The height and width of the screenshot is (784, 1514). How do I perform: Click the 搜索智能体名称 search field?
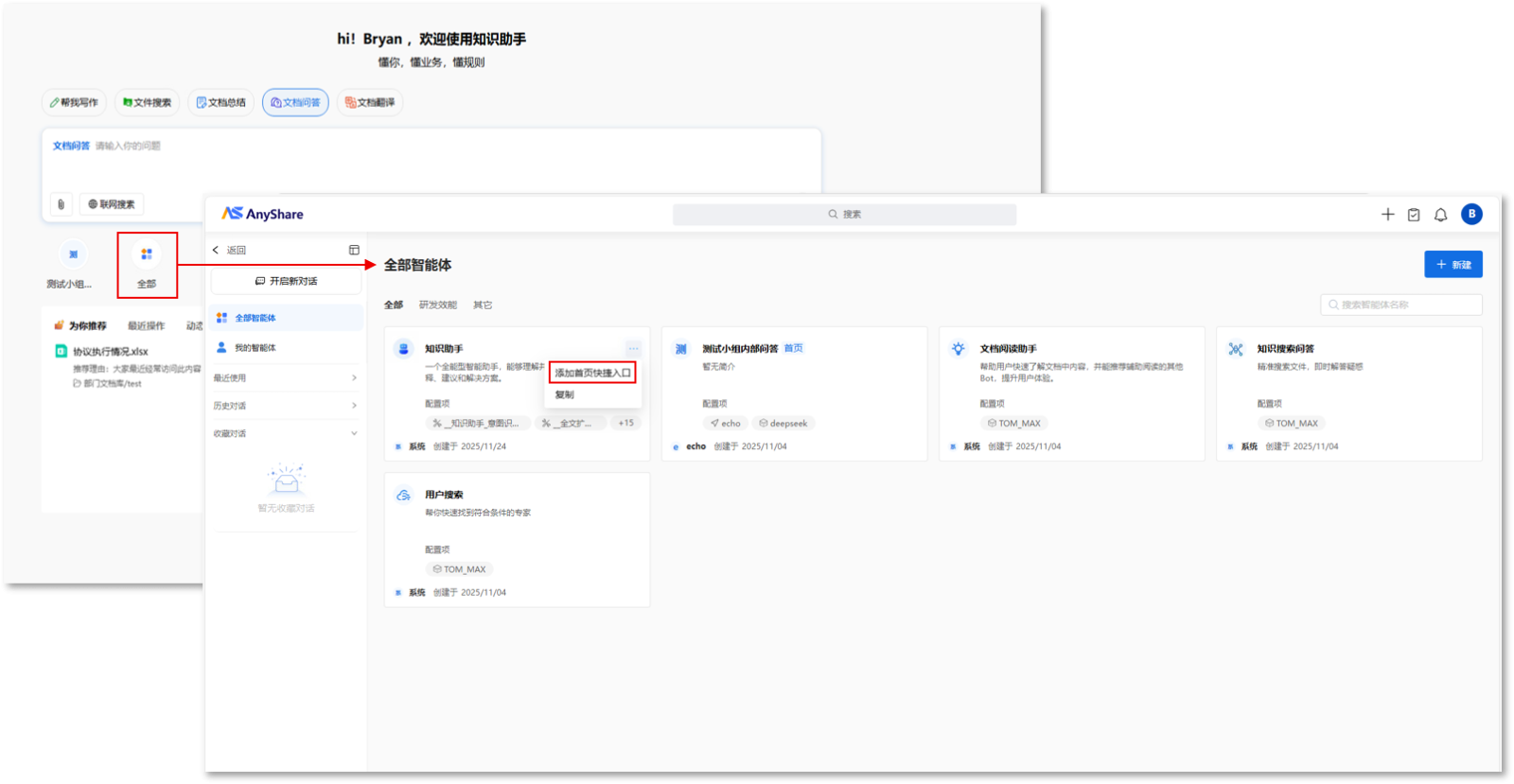point(1400,305)
